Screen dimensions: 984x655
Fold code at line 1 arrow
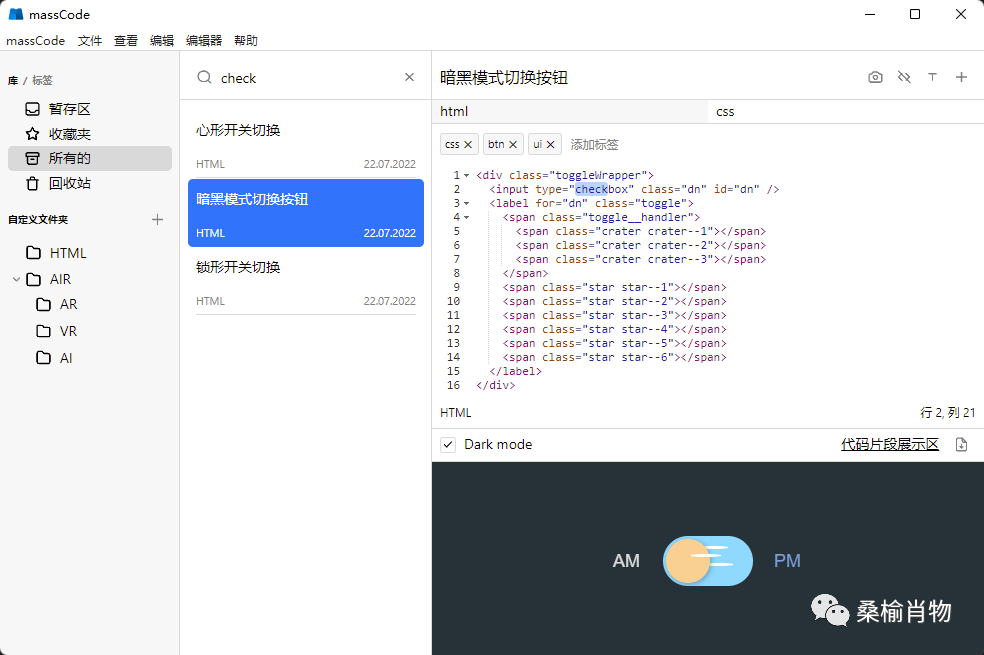coord(466,175)
